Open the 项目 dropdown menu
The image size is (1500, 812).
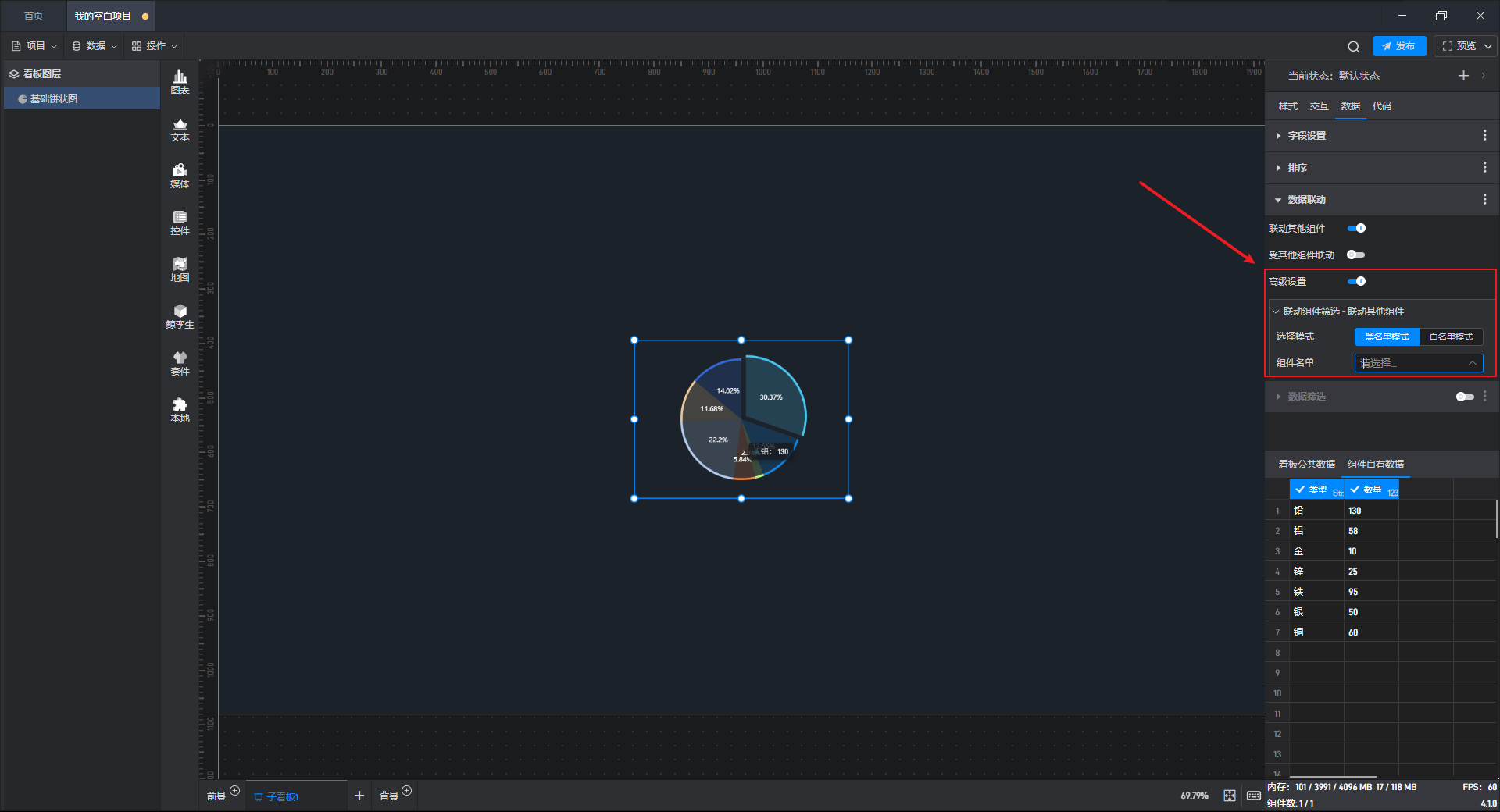click(35, 46)
